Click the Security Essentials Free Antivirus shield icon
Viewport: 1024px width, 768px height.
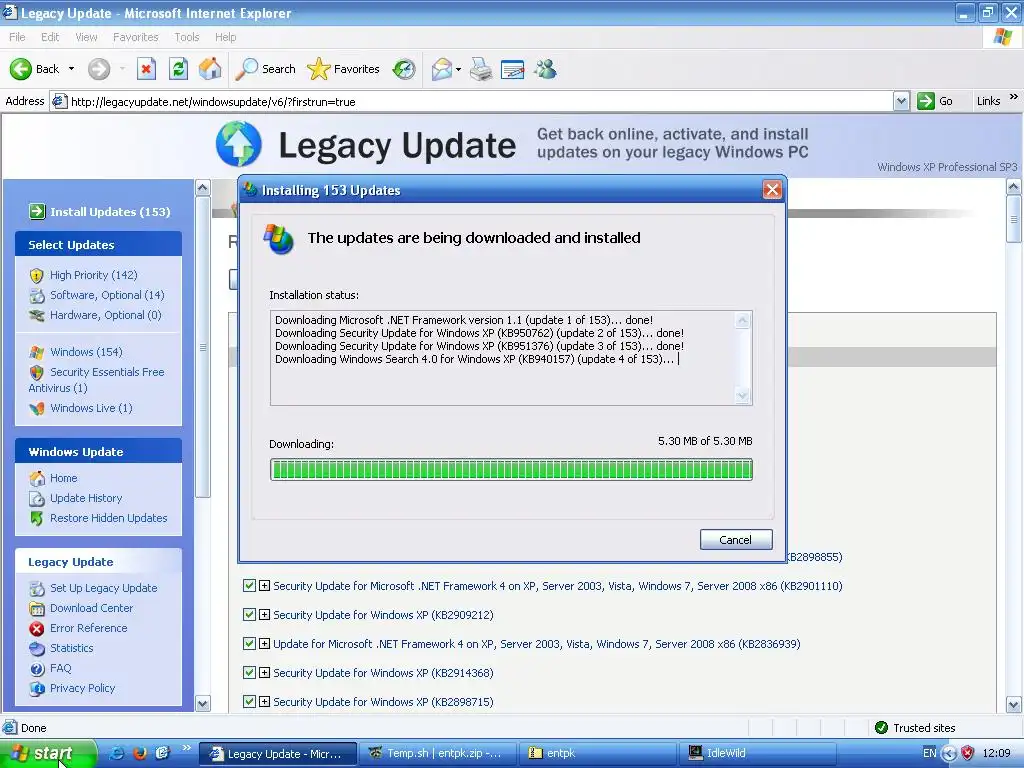(x=37, y=372)
